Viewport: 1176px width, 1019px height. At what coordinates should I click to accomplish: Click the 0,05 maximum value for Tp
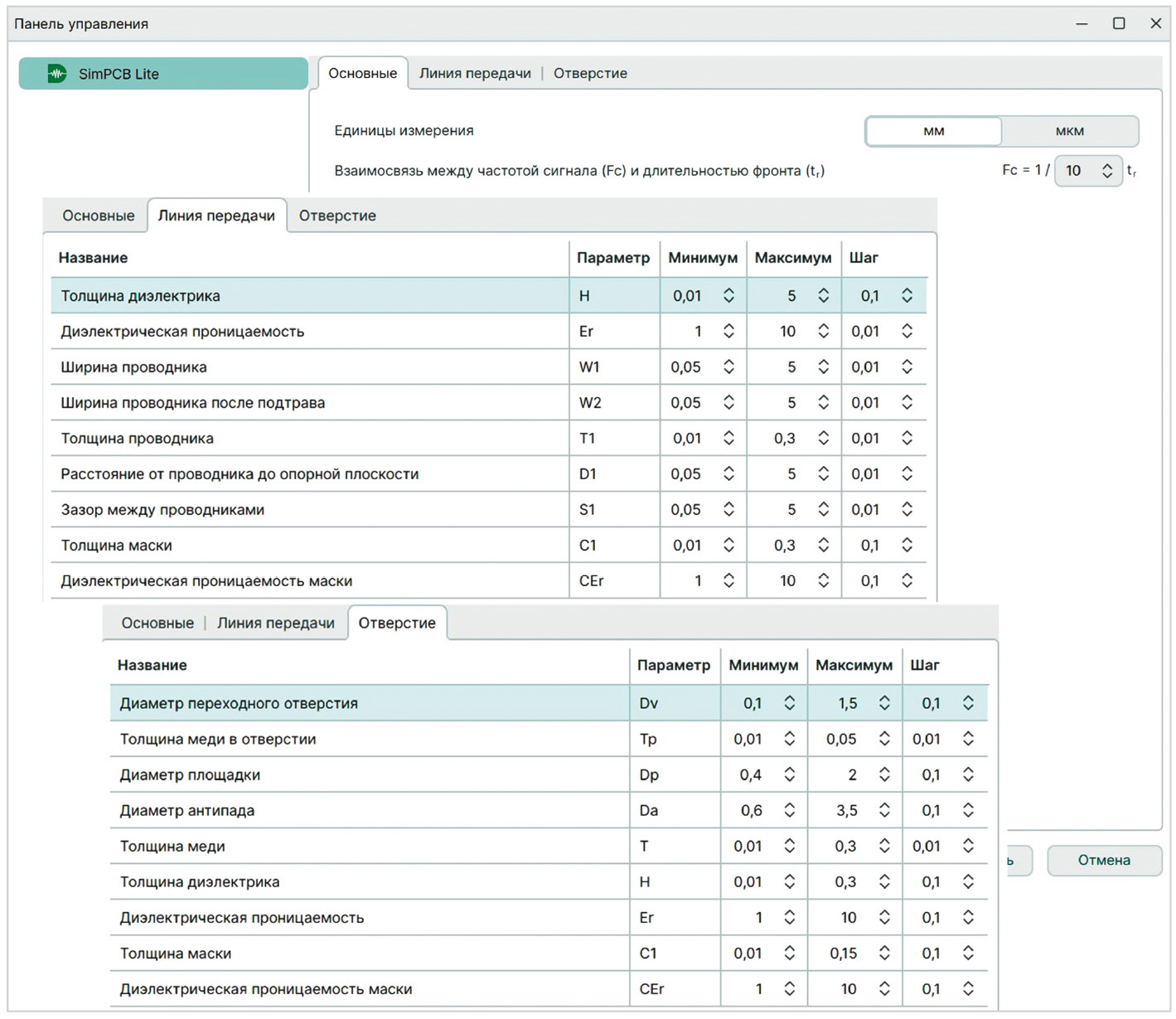click(841, 739)
